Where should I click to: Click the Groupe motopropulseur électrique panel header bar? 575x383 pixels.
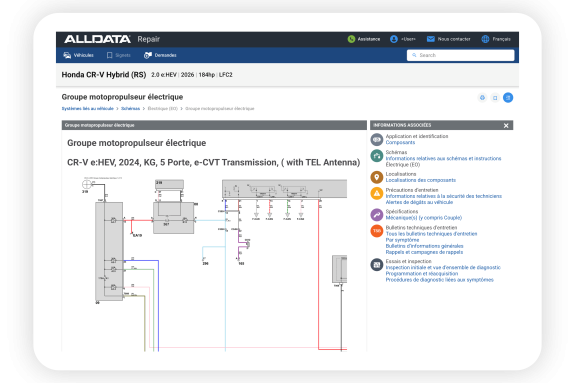(214, 125)
